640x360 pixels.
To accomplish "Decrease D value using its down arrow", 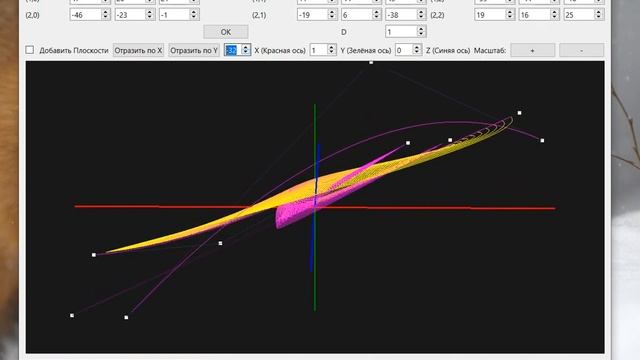I will coord(421,34).
